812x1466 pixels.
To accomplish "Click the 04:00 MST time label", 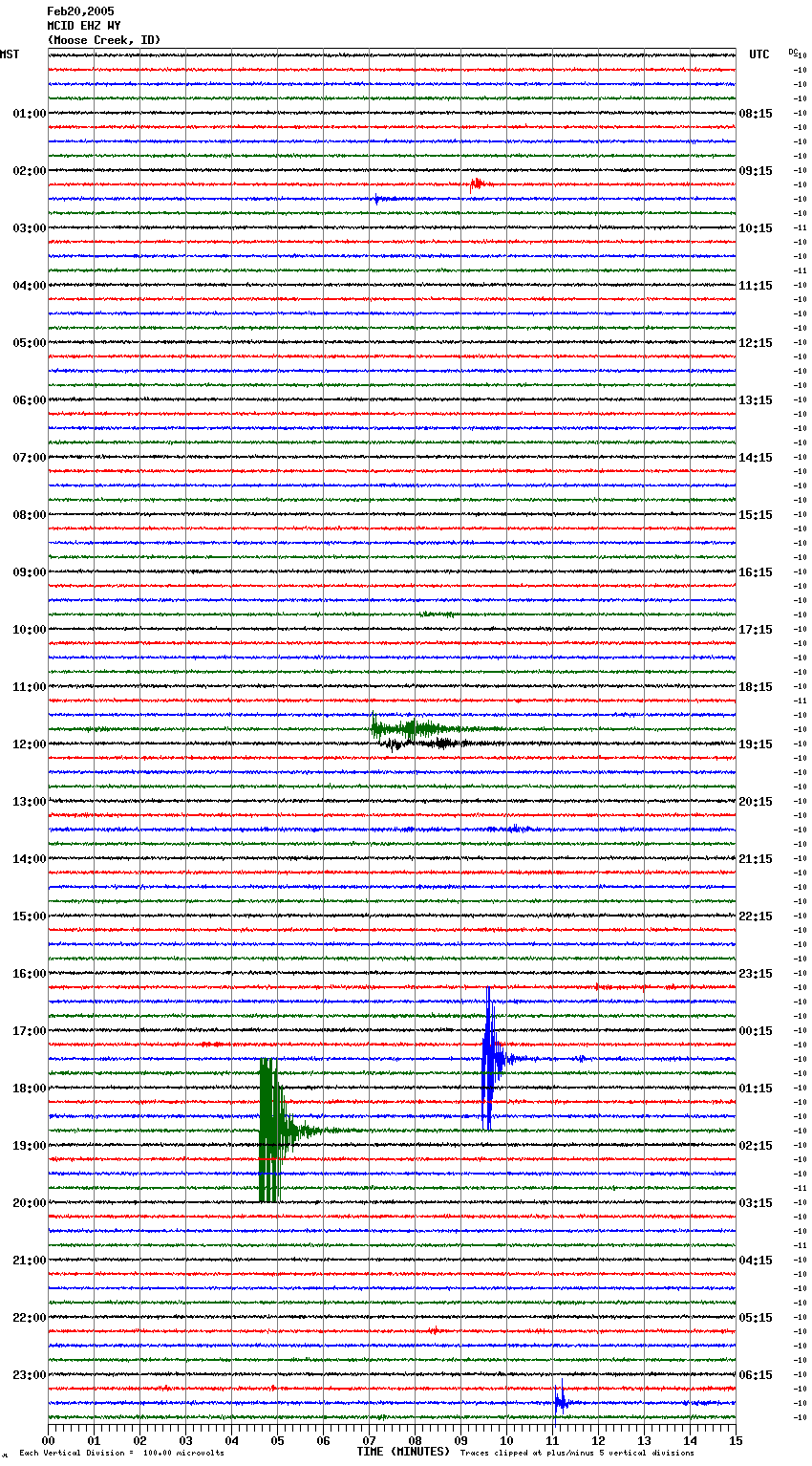I will tap(30, 286).
